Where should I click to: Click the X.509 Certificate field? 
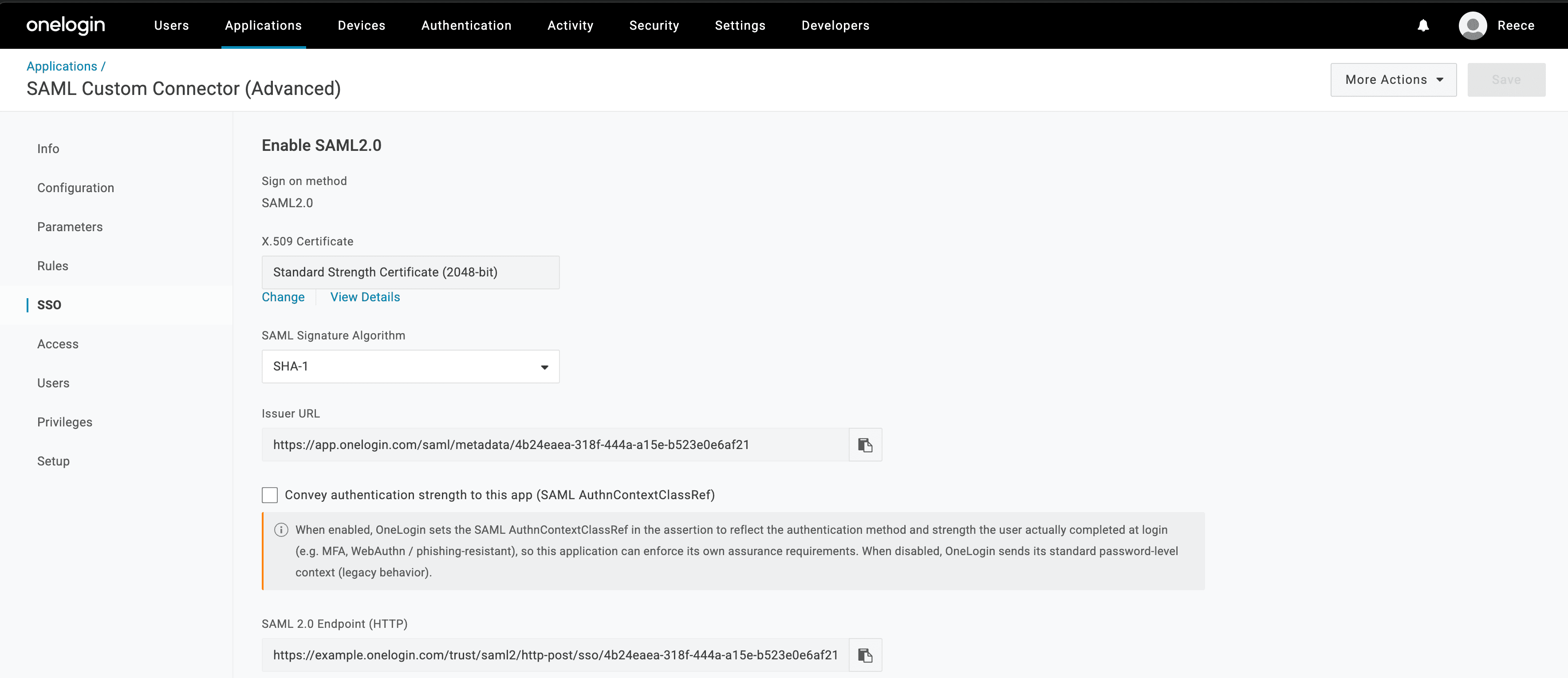pos(410,272)
